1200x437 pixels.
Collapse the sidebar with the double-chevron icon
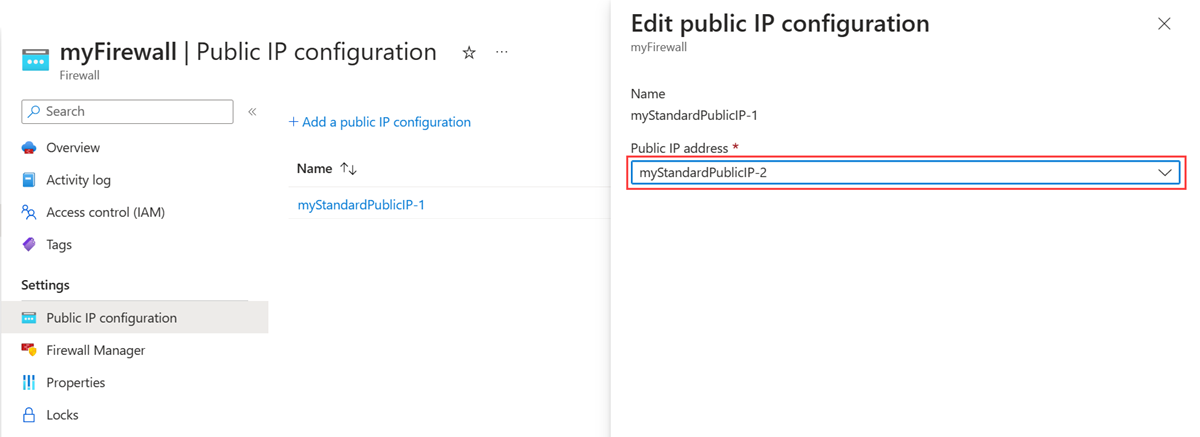click(x=252, y=112)
